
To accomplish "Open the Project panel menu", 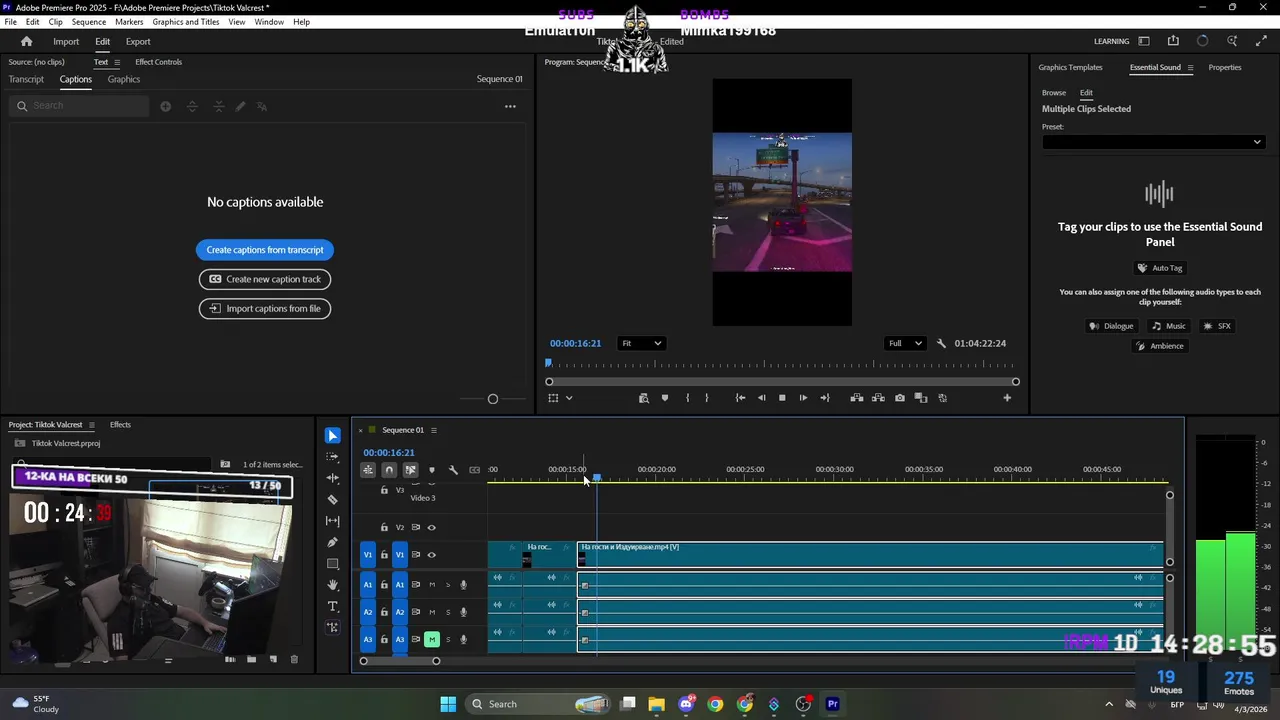I will tap(93, 425).
